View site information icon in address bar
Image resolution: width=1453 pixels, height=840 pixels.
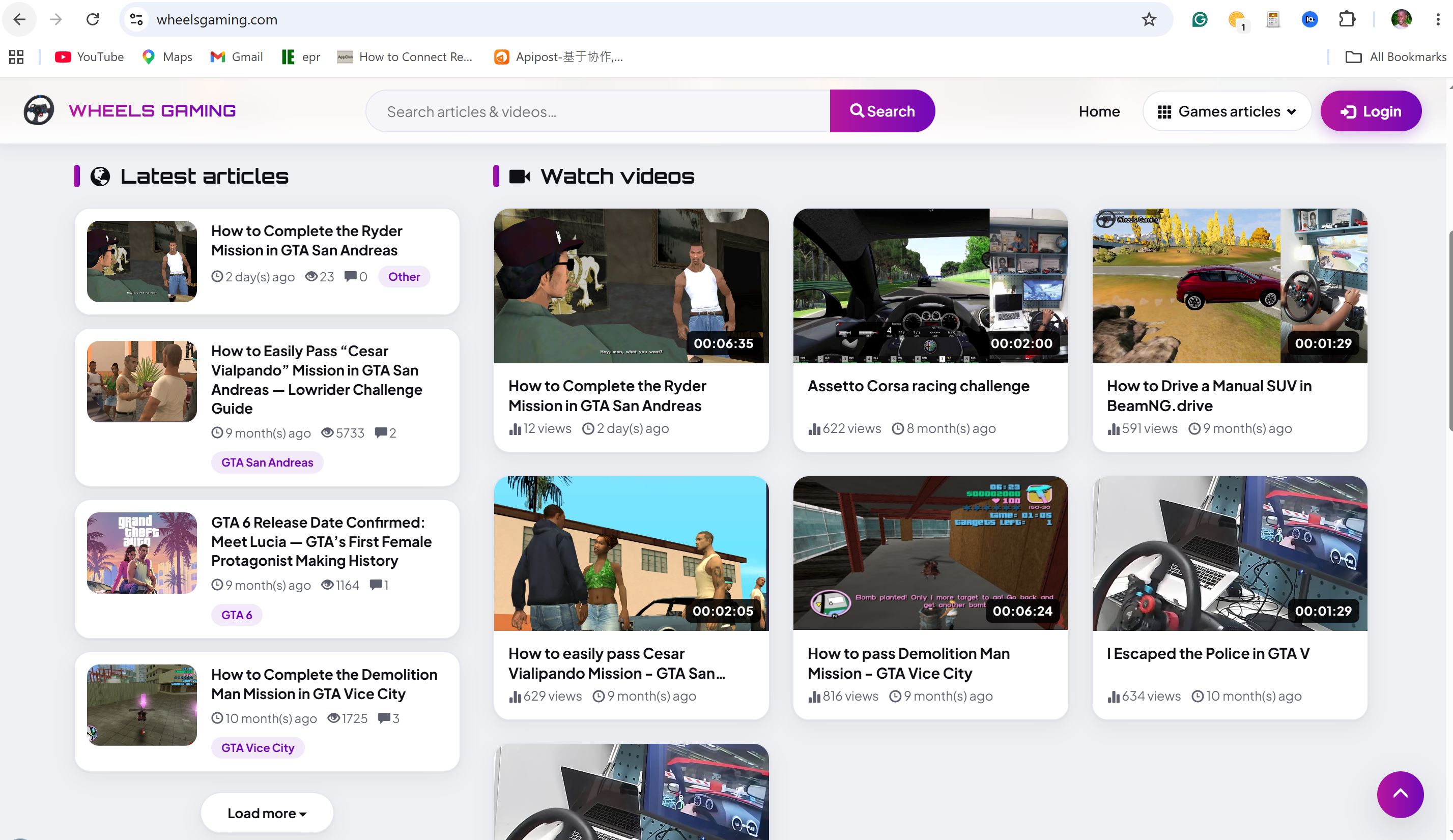pyautogui.click(x=136, y=20)
